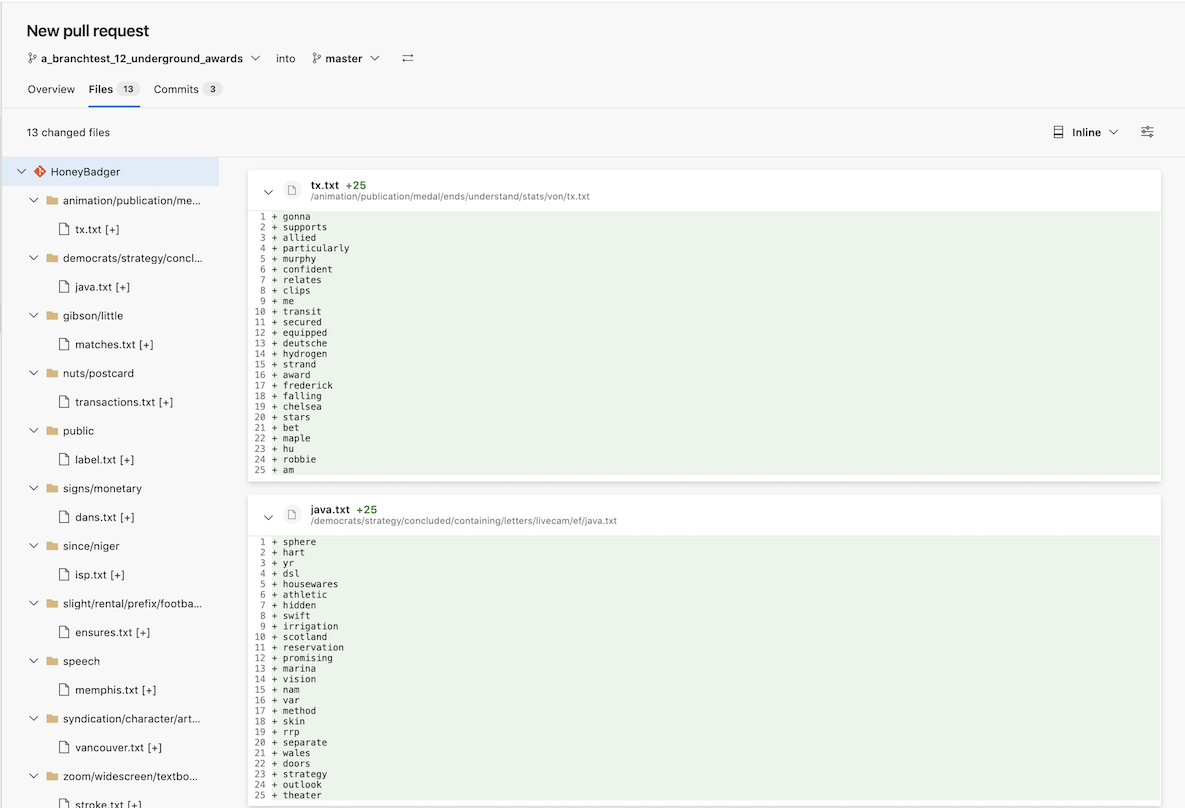Click file icon next to memphis.txt

pos(64,689)
